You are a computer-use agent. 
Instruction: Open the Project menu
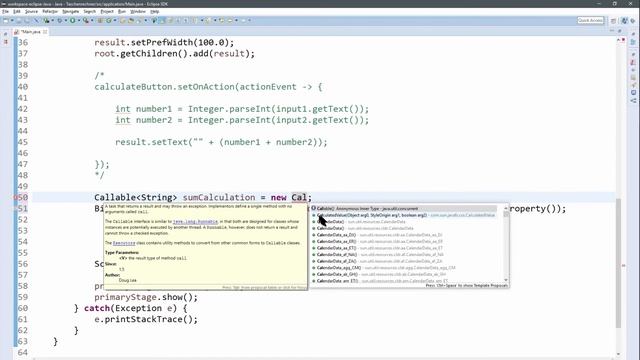tap(107, 11)
